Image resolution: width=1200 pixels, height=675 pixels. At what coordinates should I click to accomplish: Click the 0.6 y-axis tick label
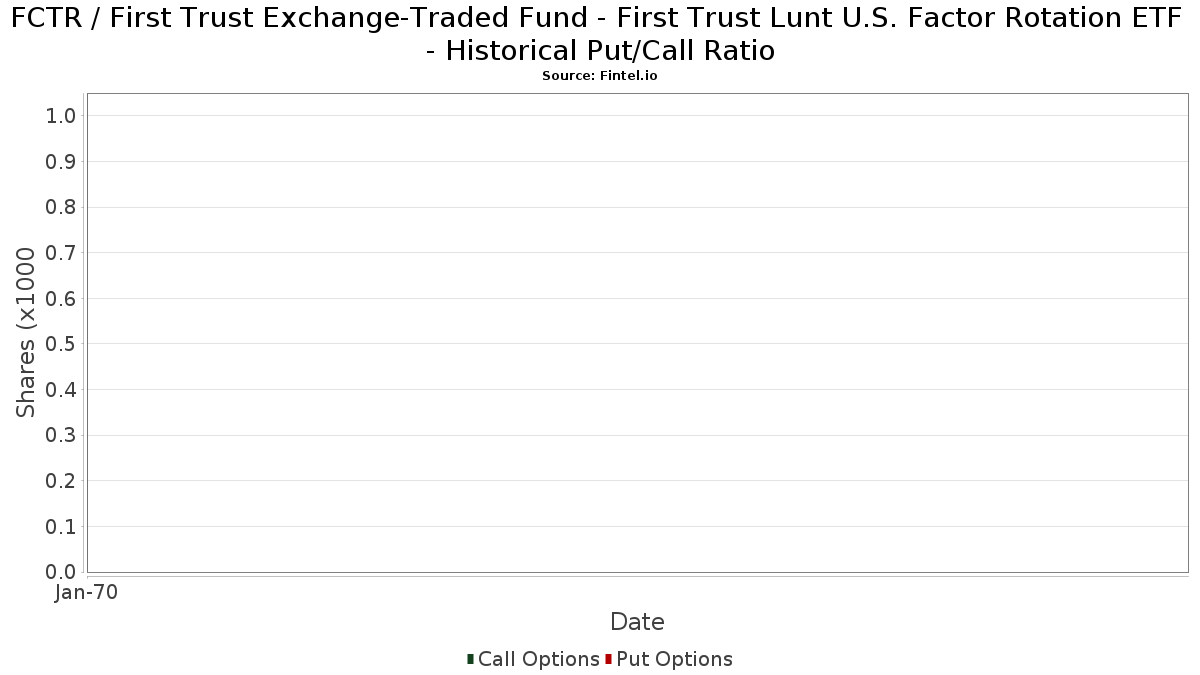(x=61, y=299)
